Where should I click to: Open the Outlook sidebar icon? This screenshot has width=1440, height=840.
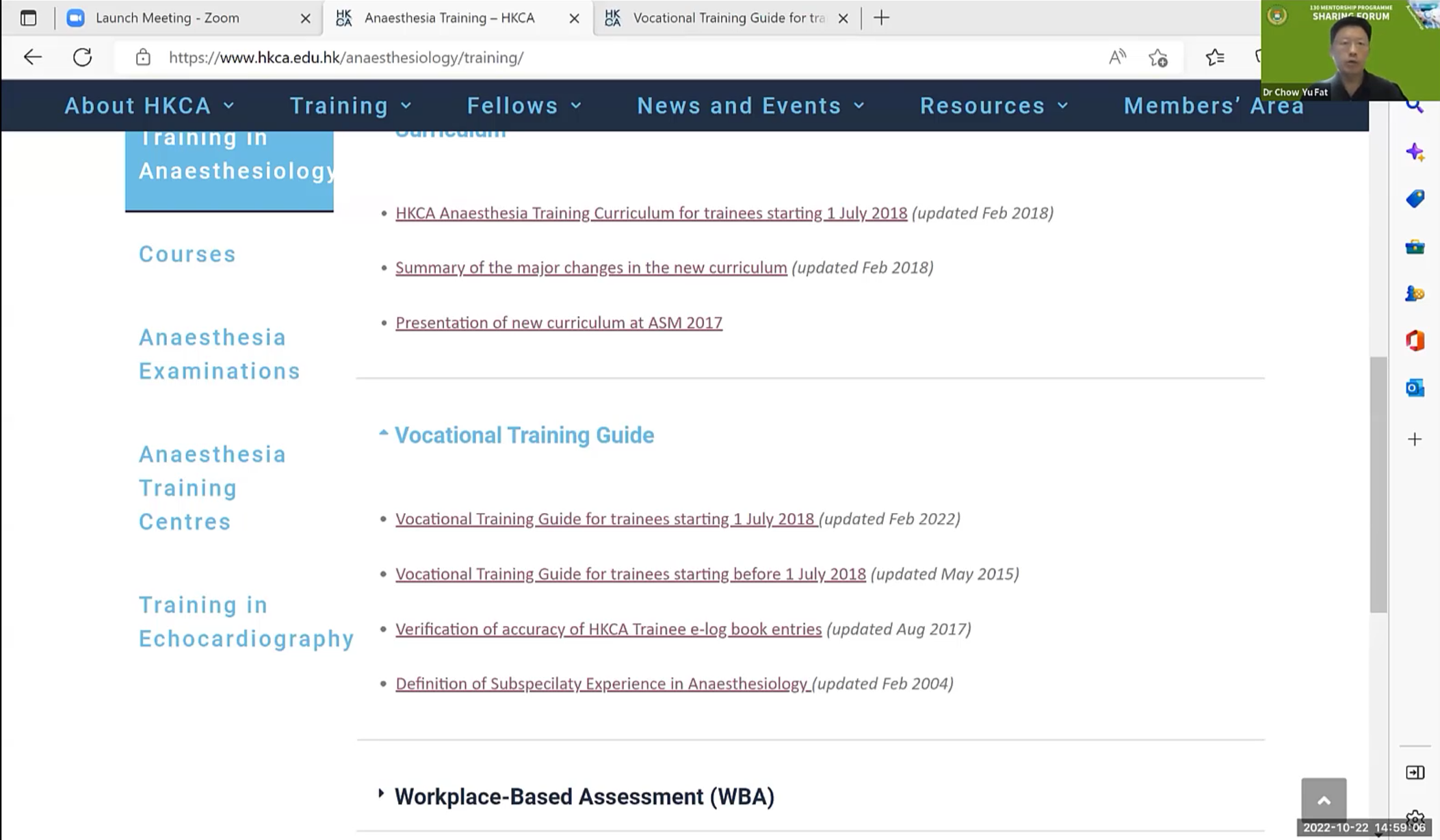tap(1415, 388)
